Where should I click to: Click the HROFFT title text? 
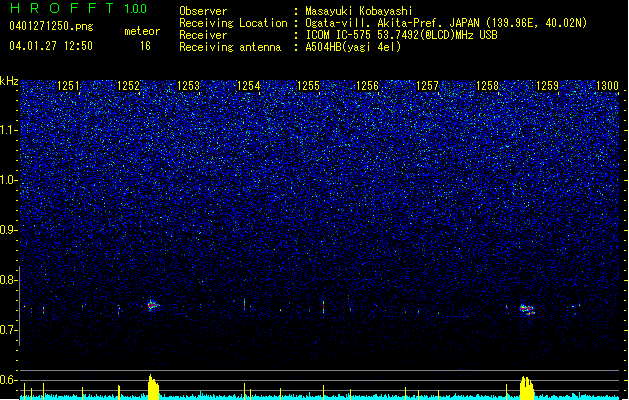(62, 8)
